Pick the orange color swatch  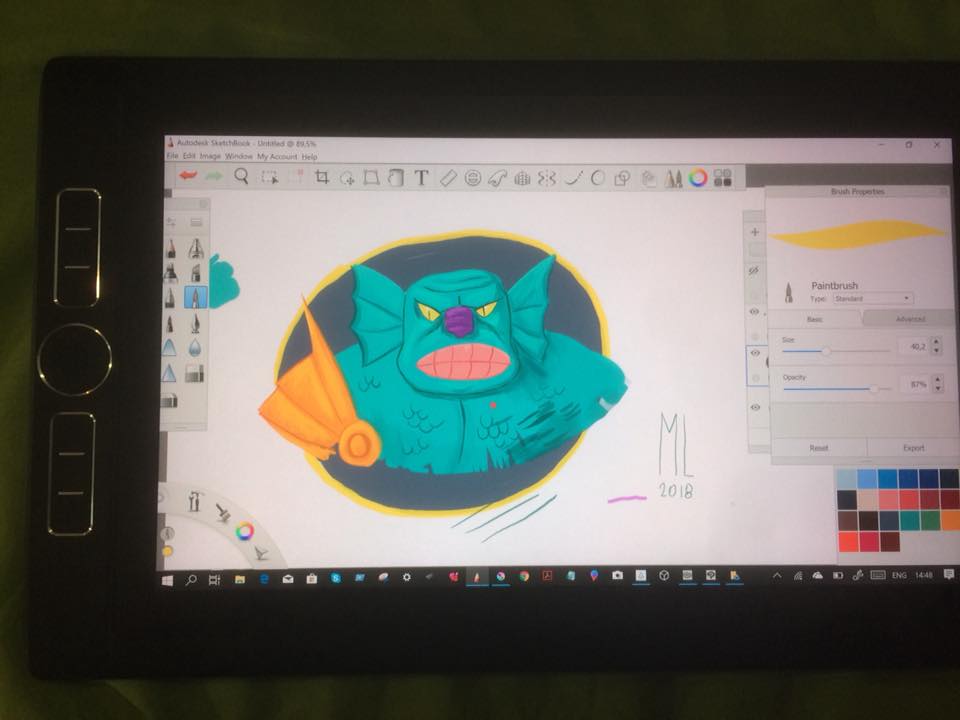coord(951,520)
